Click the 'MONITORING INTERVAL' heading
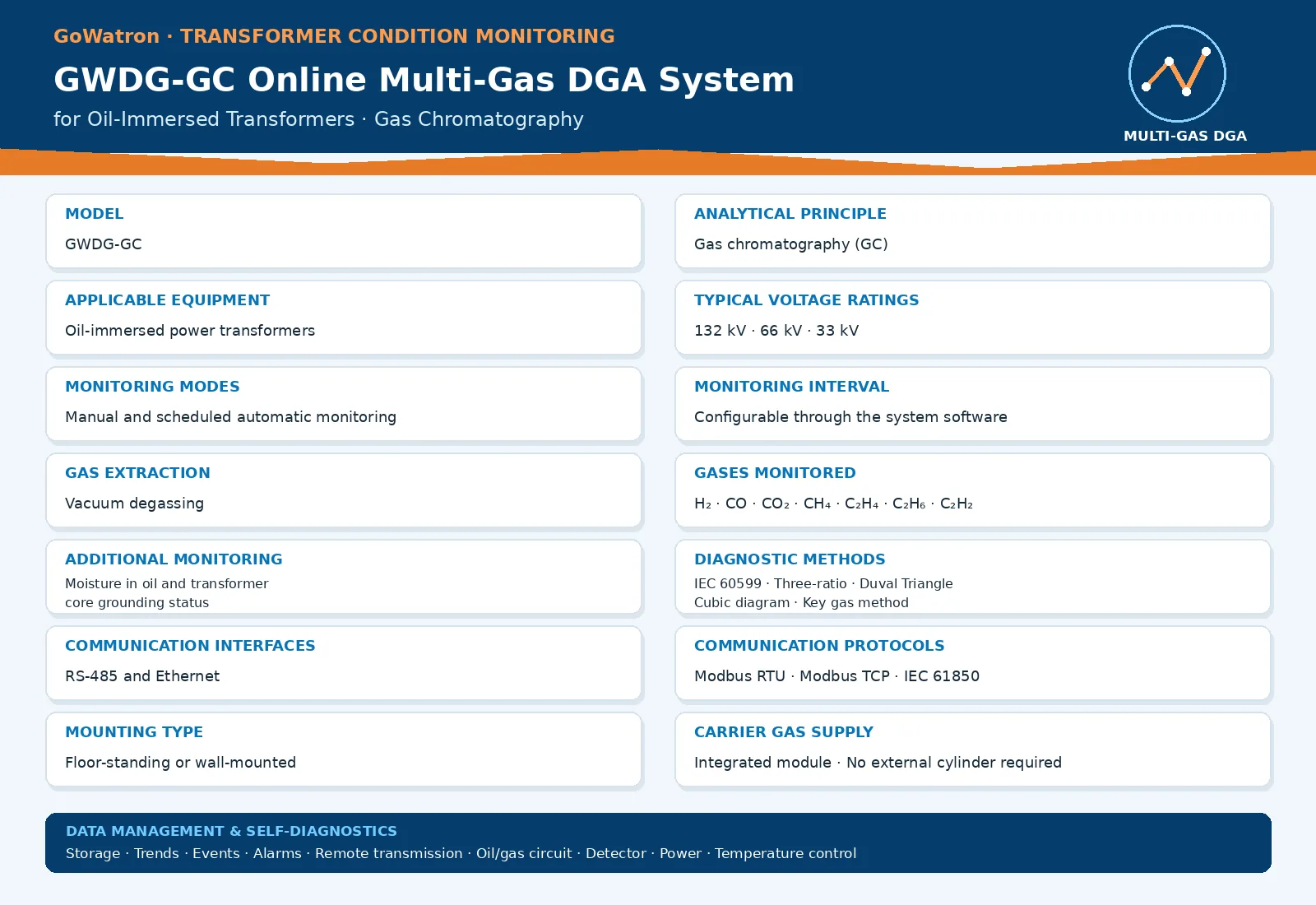 pyautogui.click(x=792, y=387)
